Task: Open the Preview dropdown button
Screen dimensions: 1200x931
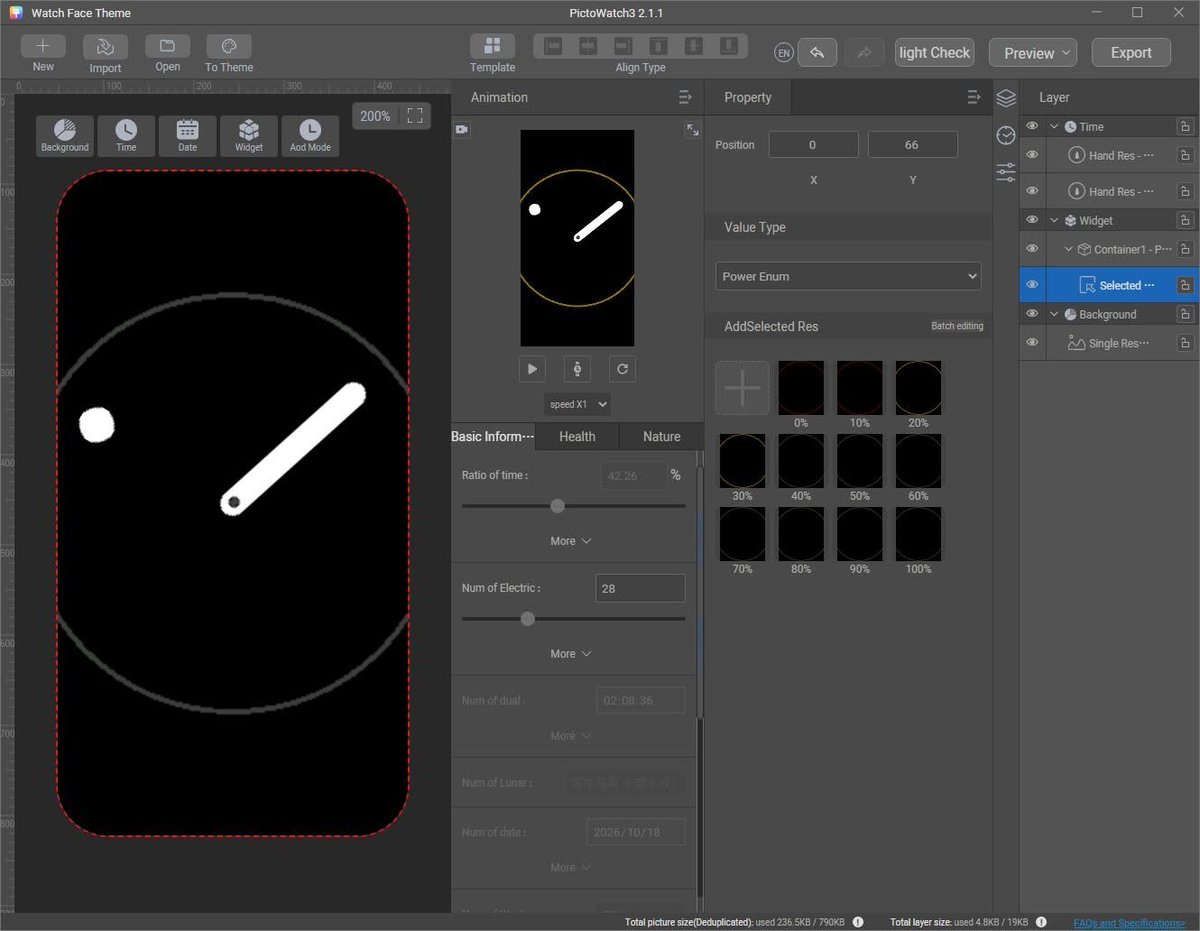Action: pyautogui.click(x=1033, y=53)
